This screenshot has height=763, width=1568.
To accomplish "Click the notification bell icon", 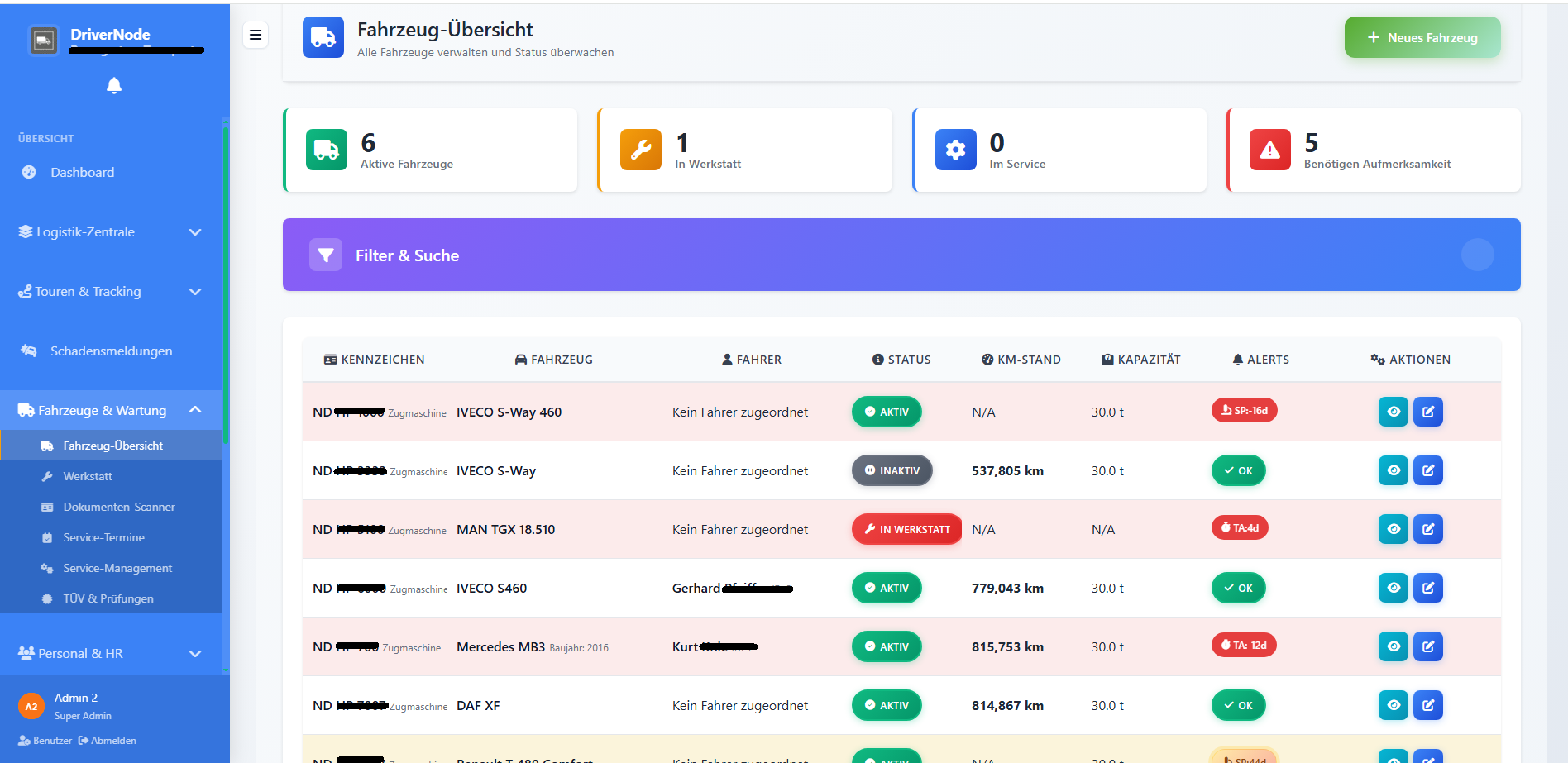I will [x=114, y=86].
